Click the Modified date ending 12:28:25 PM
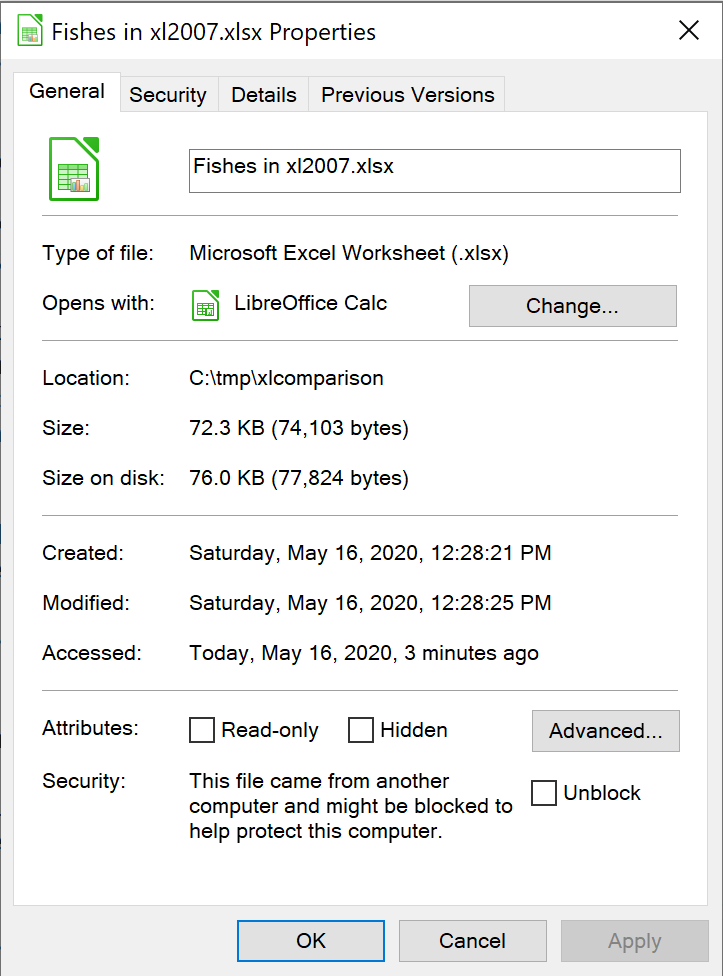This screenshot has height=976, width=723. pyautogui.click(x=370, y=603)
